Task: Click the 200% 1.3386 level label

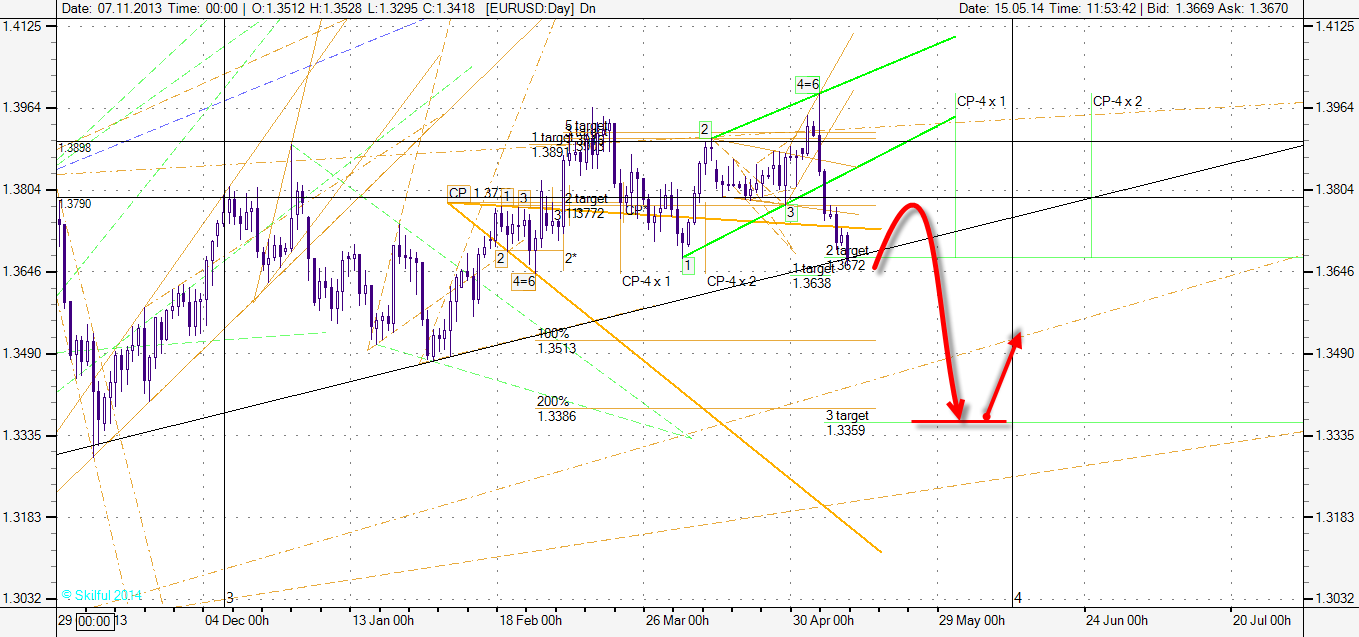Action: click(x=556, y=409)
